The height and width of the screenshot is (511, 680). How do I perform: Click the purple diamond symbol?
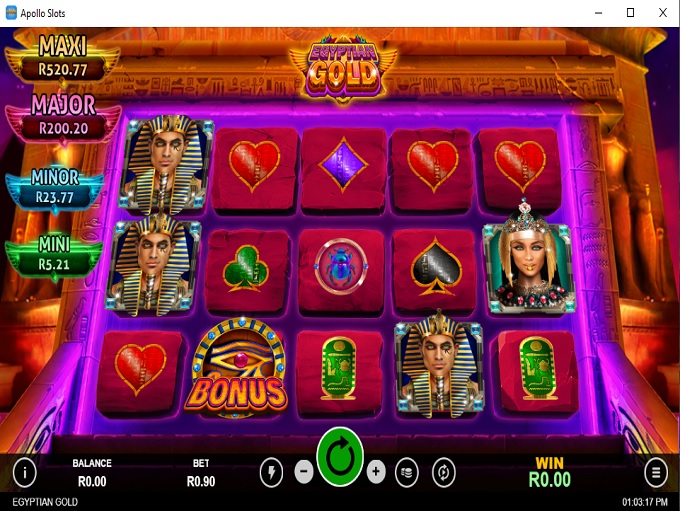click(x=343, y=165)
